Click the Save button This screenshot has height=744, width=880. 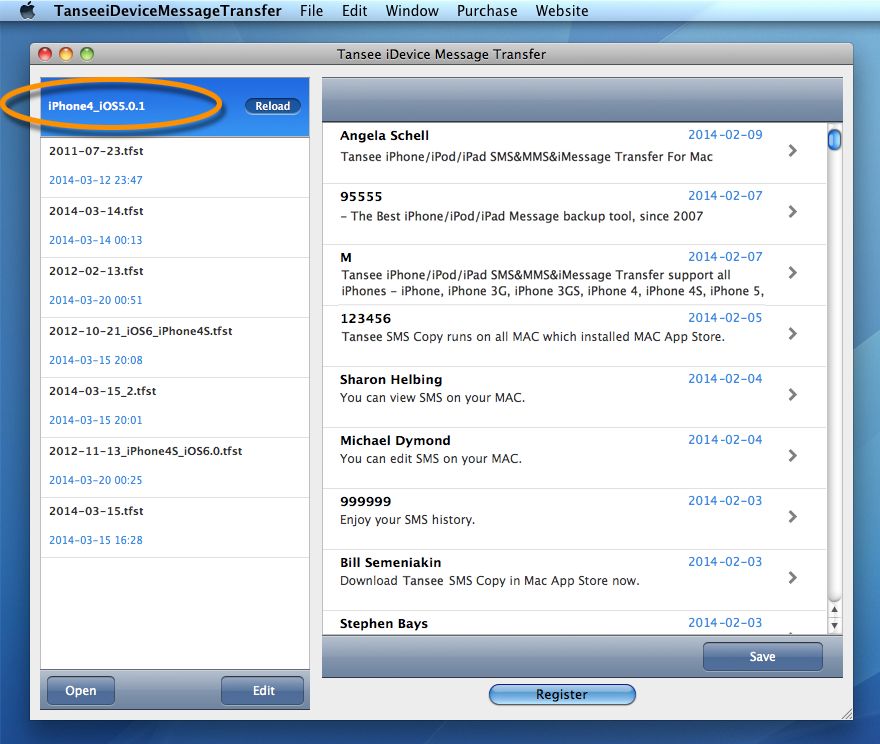pos(763,656)
